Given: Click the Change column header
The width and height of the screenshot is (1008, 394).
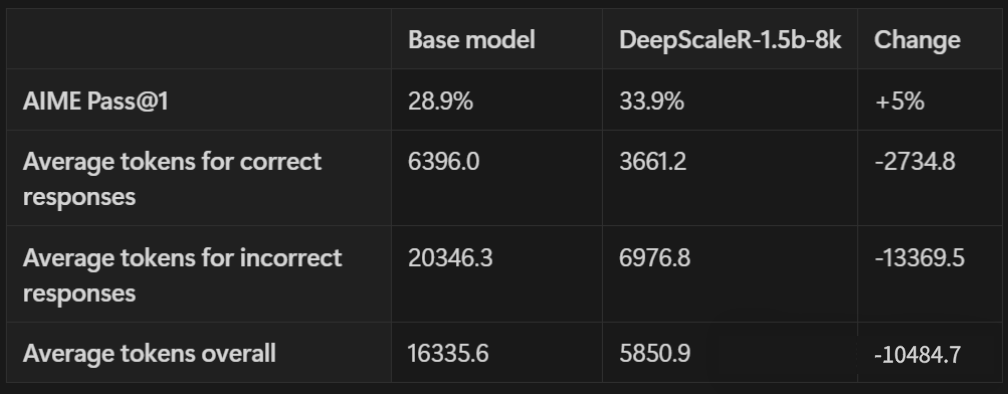Looking at the screenshot, I should (917, 40).
